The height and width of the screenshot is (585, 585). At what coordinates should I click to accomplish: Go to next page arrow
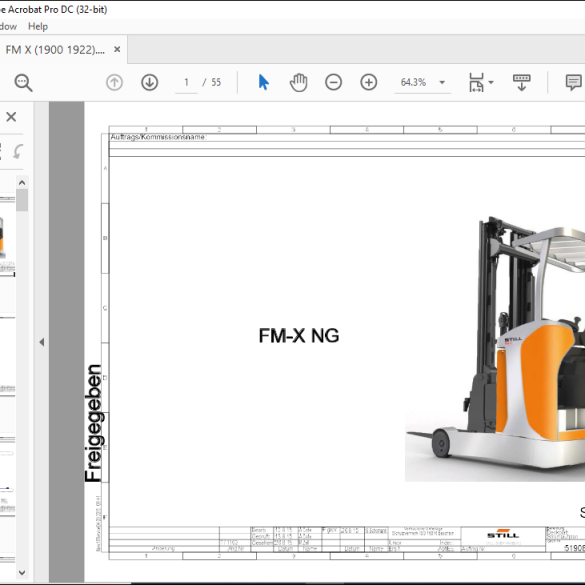point(150,82)
